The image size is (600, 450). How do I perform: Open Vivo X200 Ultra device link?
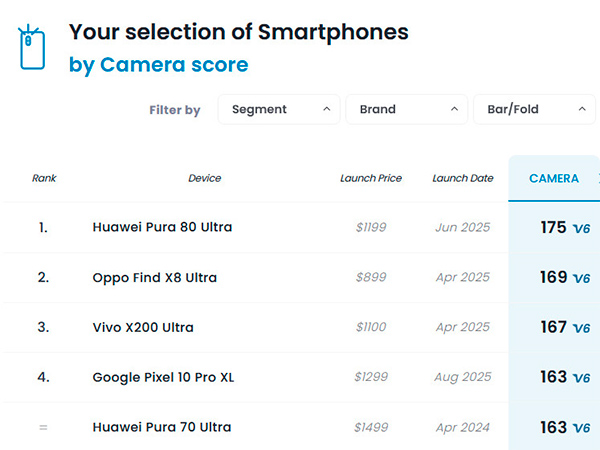143,327
